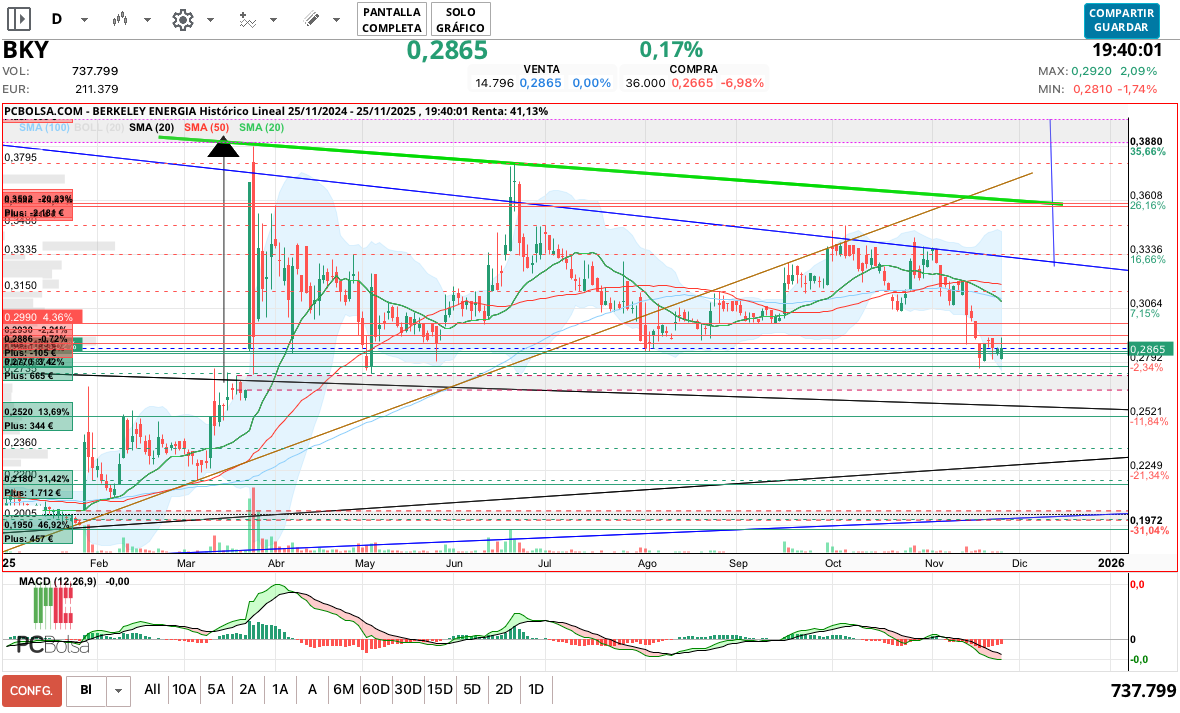Click the 0,3880 price axis label
Viewport: 1180px width, 713px height.
pyautogui.click(x=1147, y=142)
